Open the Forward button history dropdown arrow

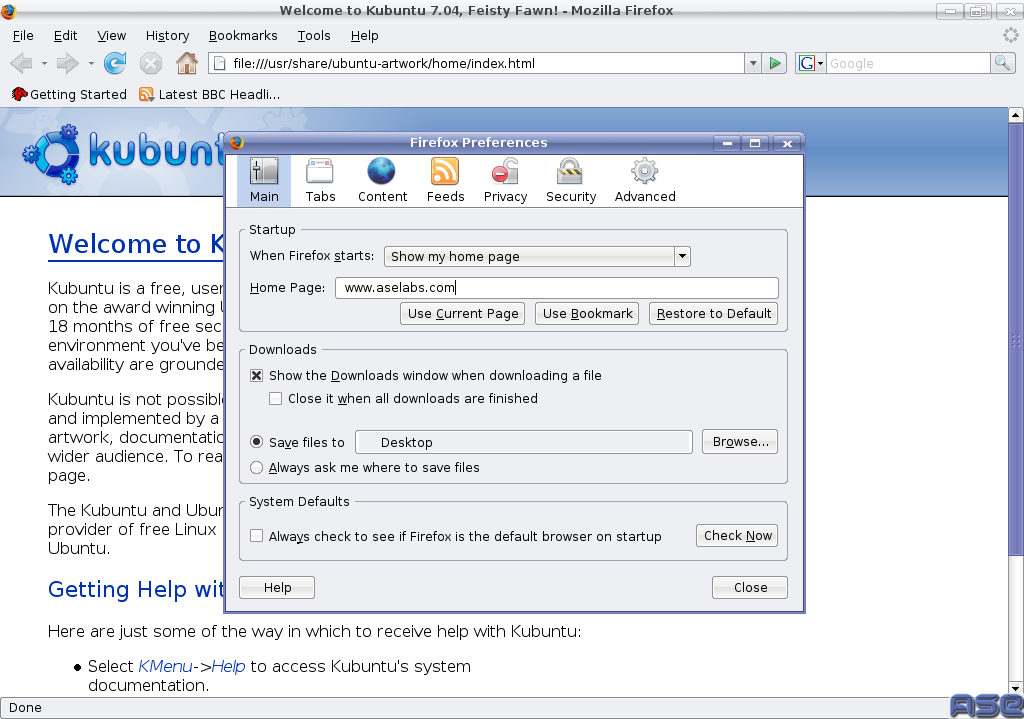click(91, 63)
